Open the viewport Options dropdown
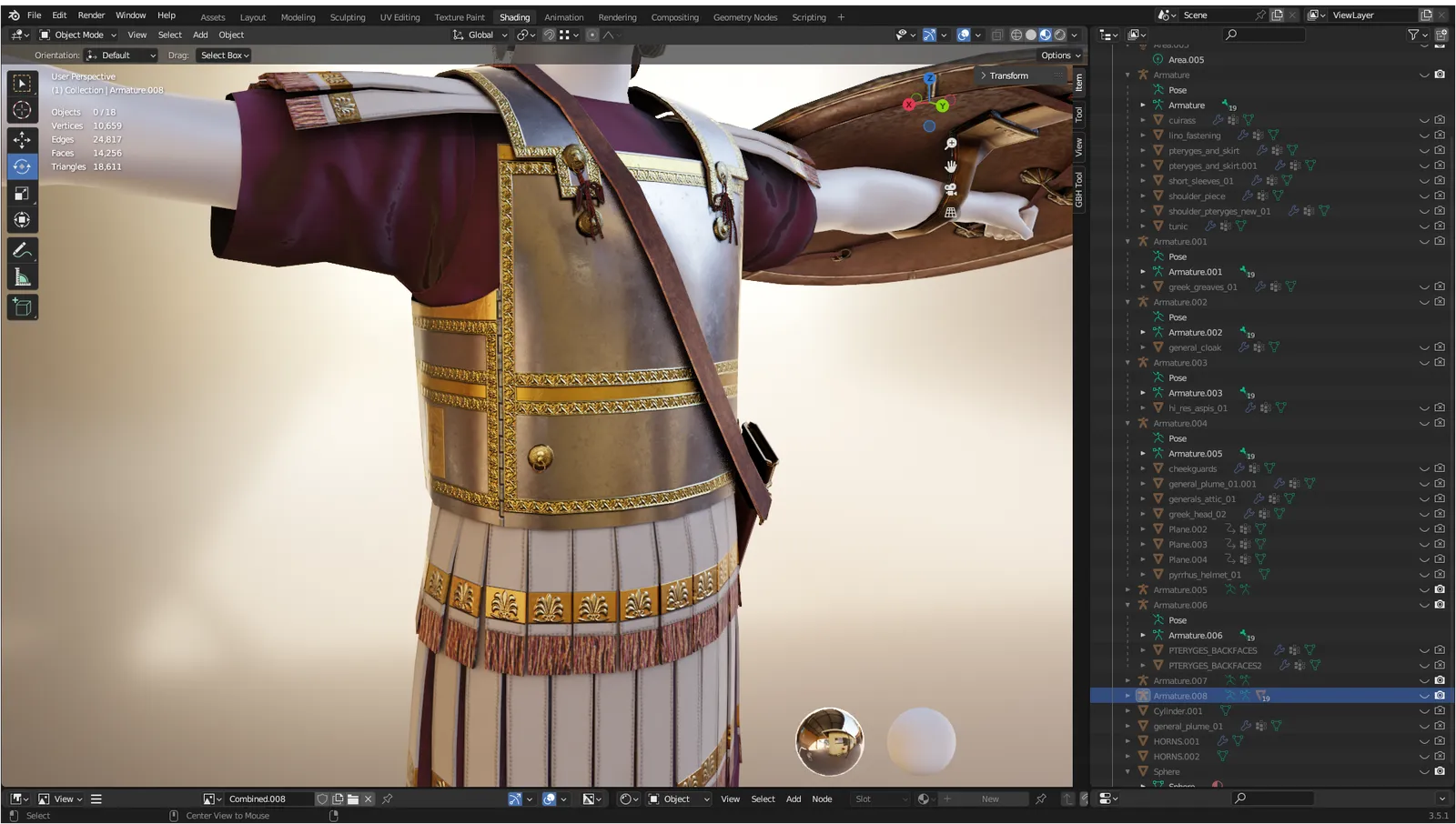Screen dimensions: 1456x824 (x=1060, y=55)
